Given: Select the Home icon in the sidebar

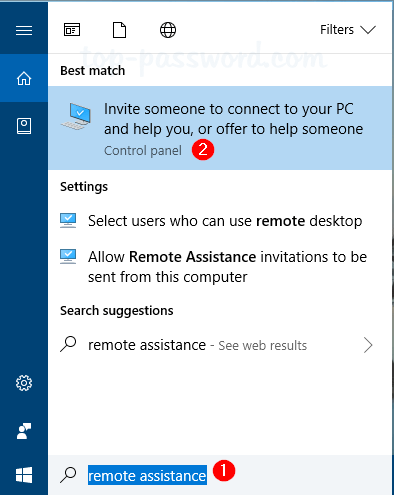Looking at the screenshot, I should [24, 79].
